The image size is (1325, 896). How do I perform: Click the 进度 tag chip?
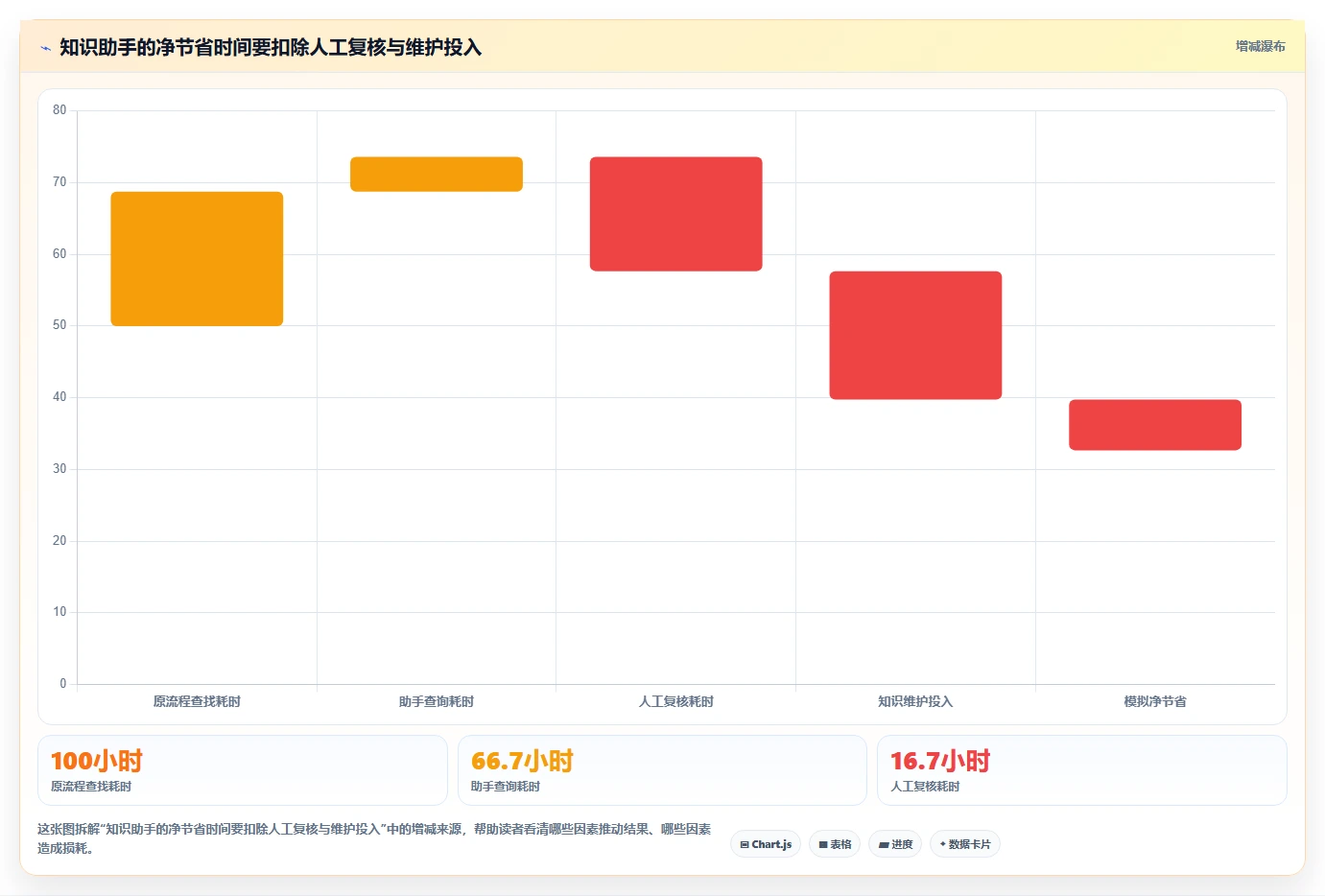[895, 844]
